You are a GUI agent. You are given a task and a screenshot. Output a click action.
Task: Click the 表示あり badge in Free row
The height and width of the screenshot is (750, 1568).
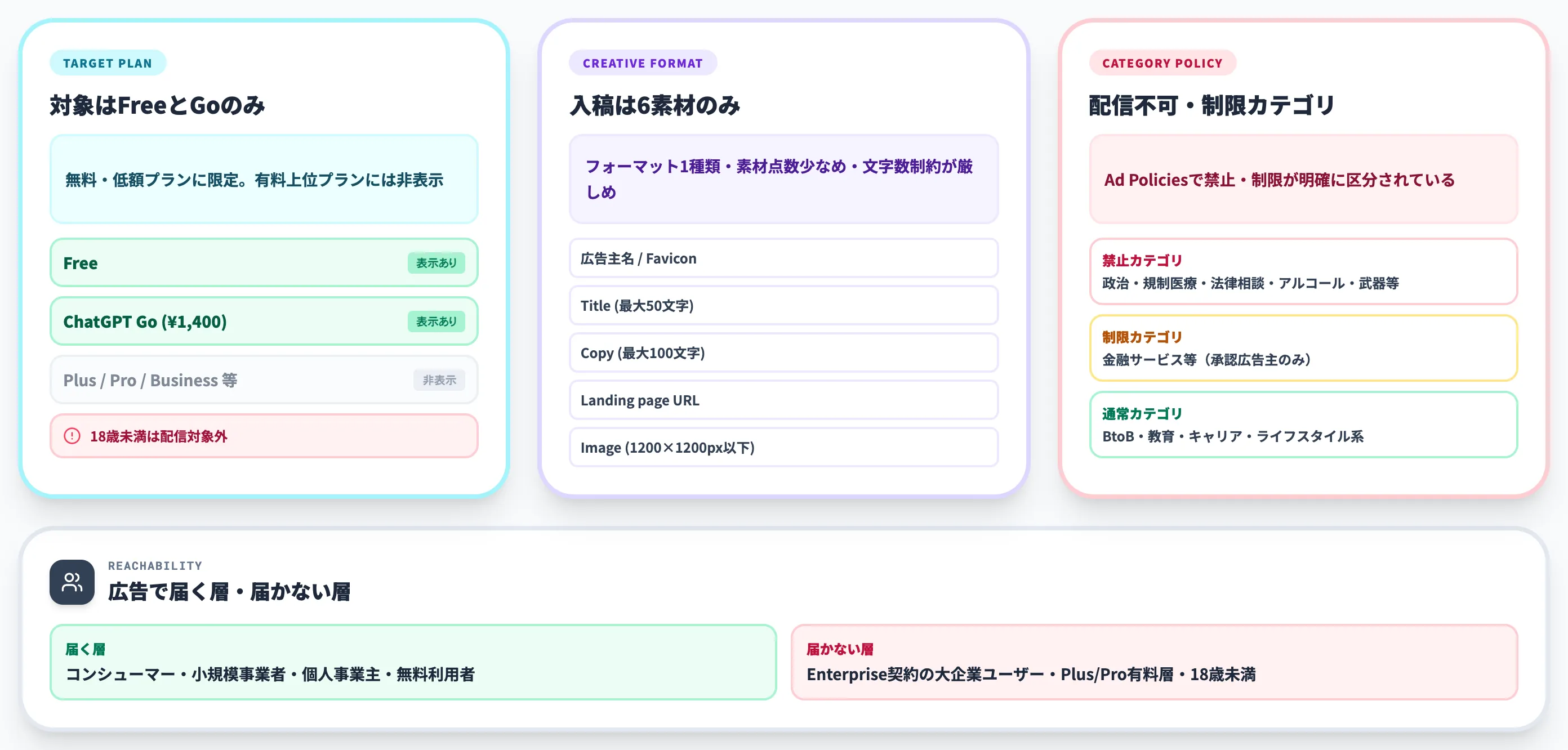436,263
